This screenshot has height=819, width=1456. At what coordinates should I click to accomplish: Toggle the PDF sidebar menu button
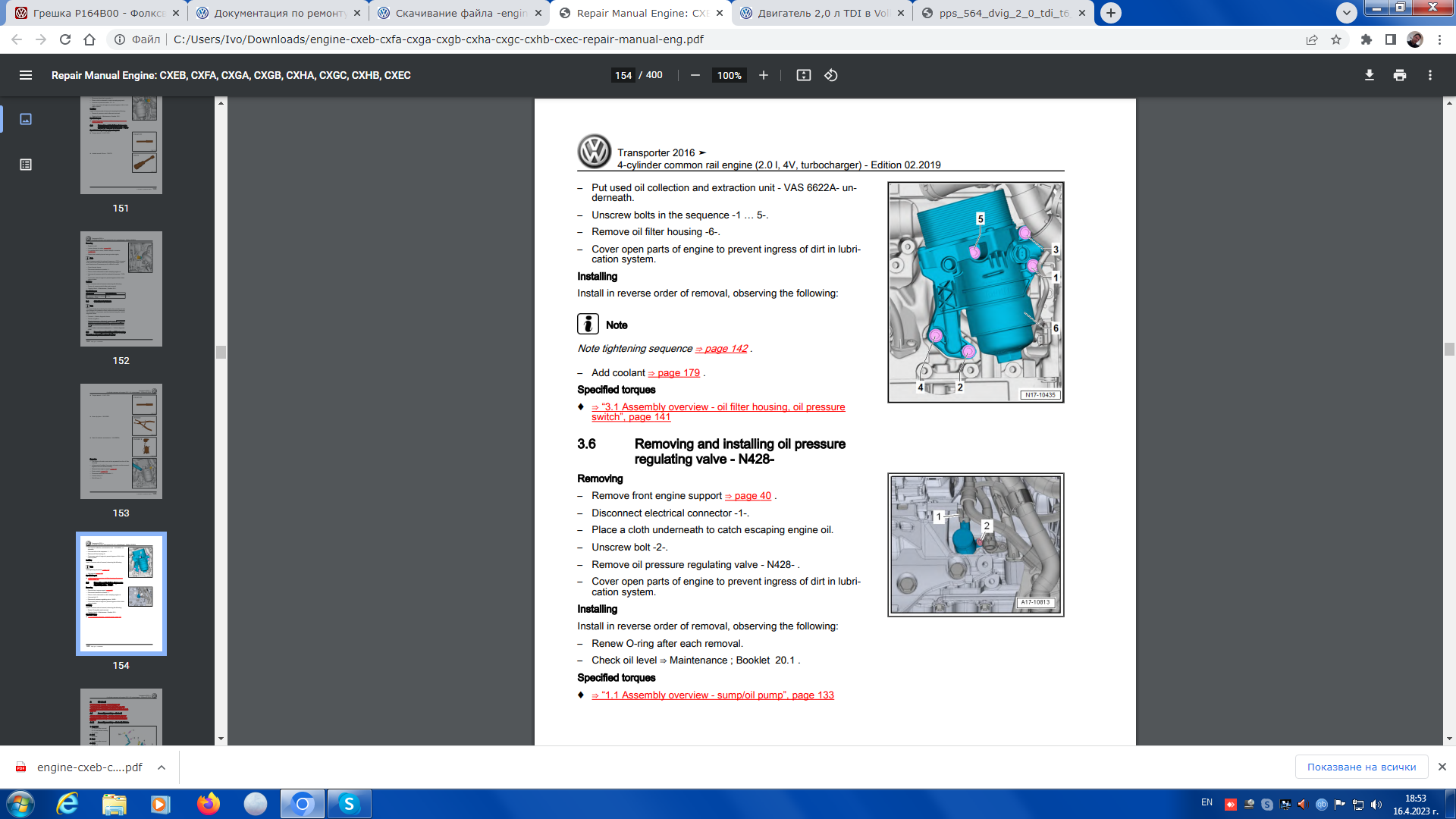click(x=26, y=75)
